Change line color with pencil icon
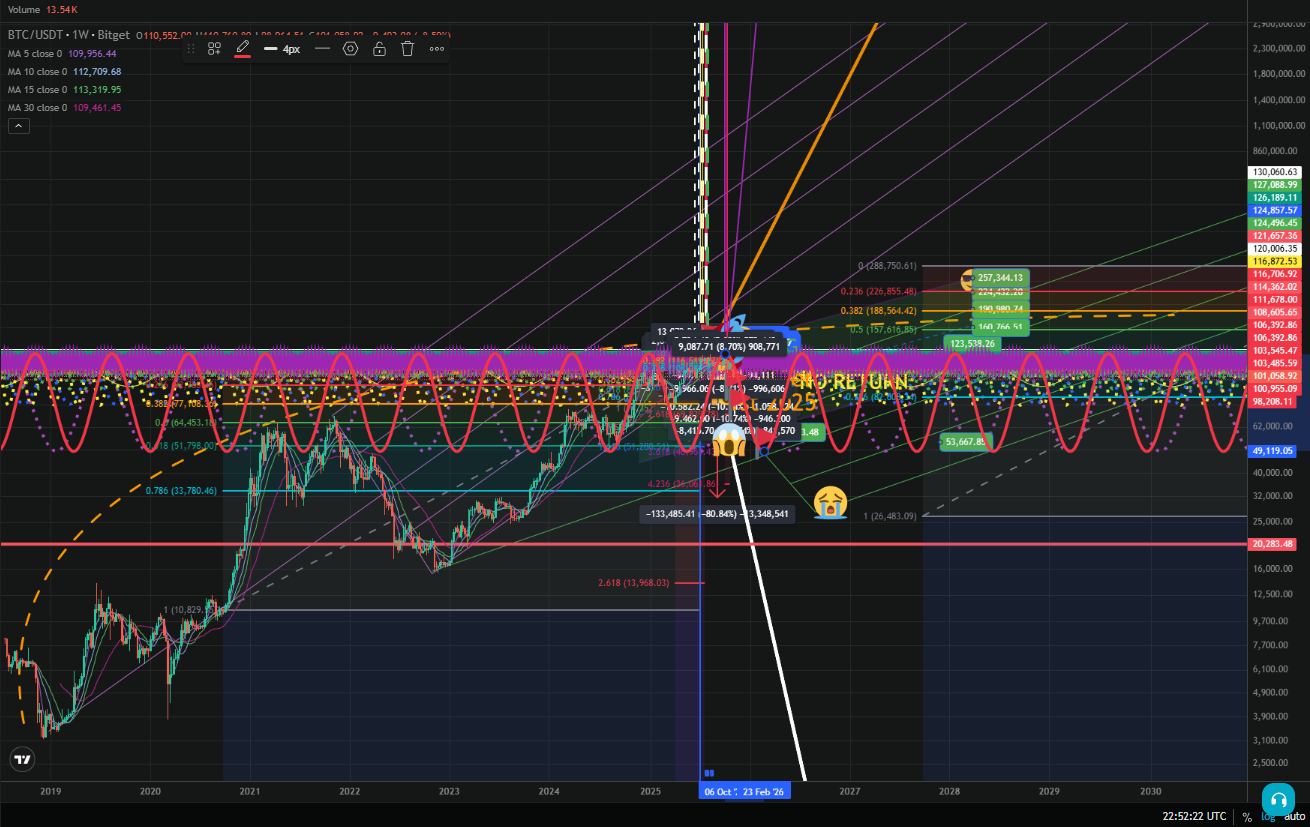This screenshot has height=827, width=1310. [x=242, y=48]
